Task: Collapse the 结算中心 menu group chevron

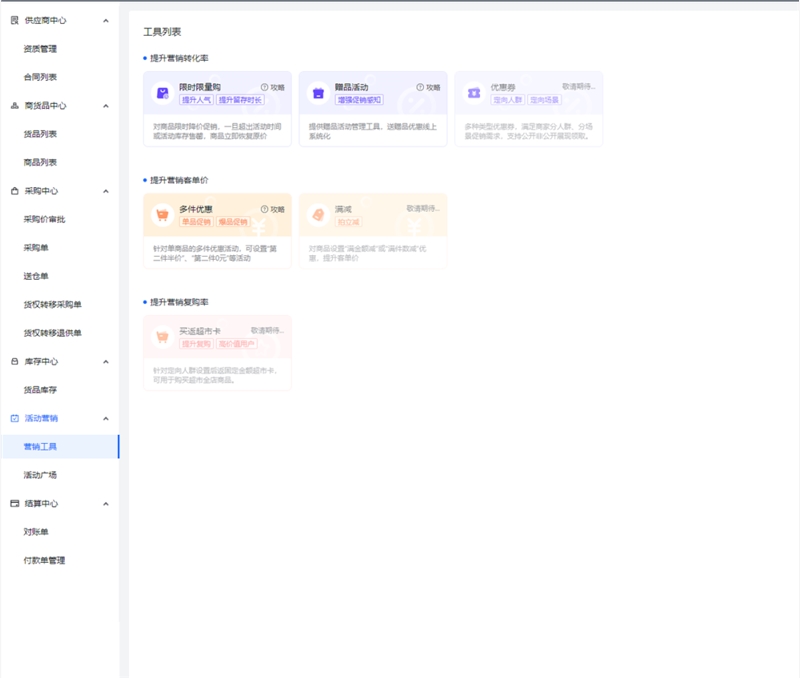Action: (106, 504)
